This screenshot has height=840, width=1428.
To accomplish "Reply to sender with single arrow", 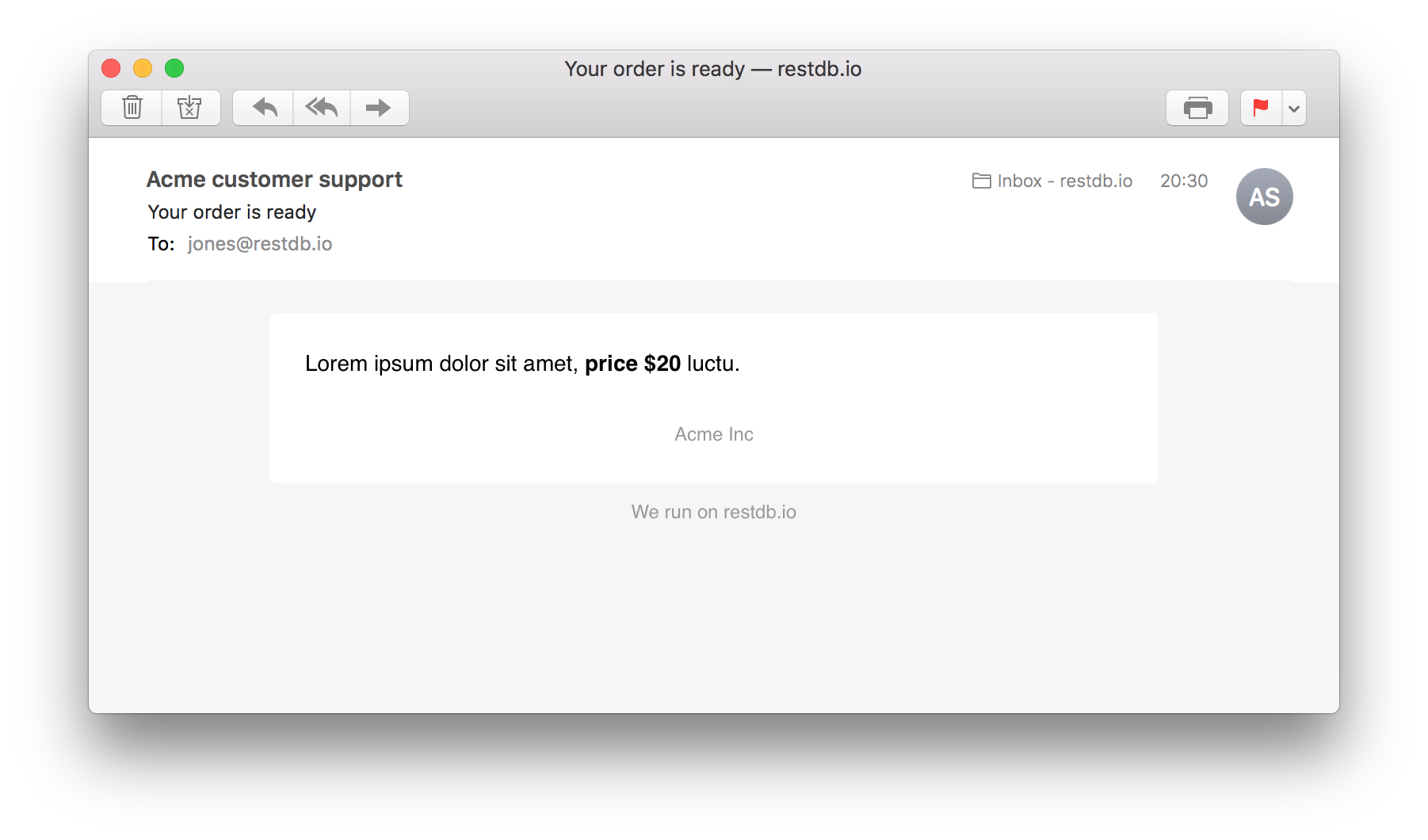I will (264, 108).
